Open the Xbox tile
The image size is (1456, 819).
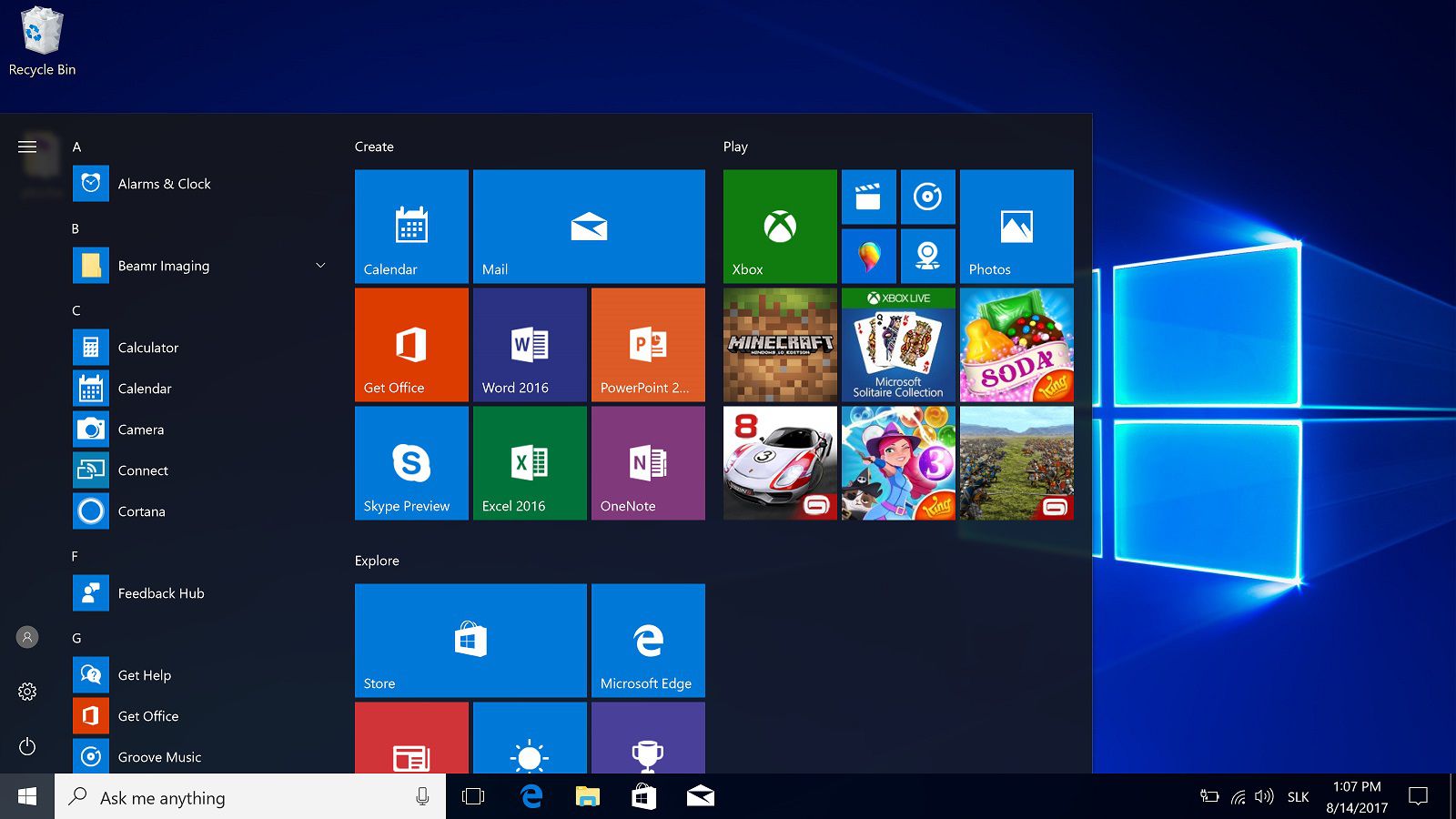tap(780, 227)
